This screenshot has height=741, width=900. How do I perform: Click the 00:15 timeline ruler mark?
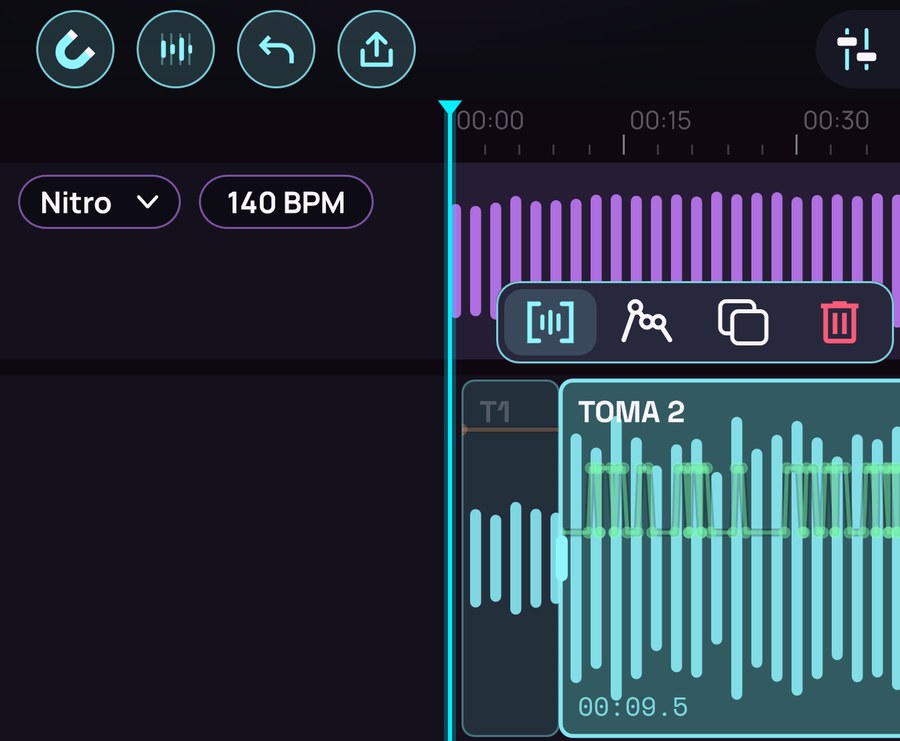tap(660, 121)
